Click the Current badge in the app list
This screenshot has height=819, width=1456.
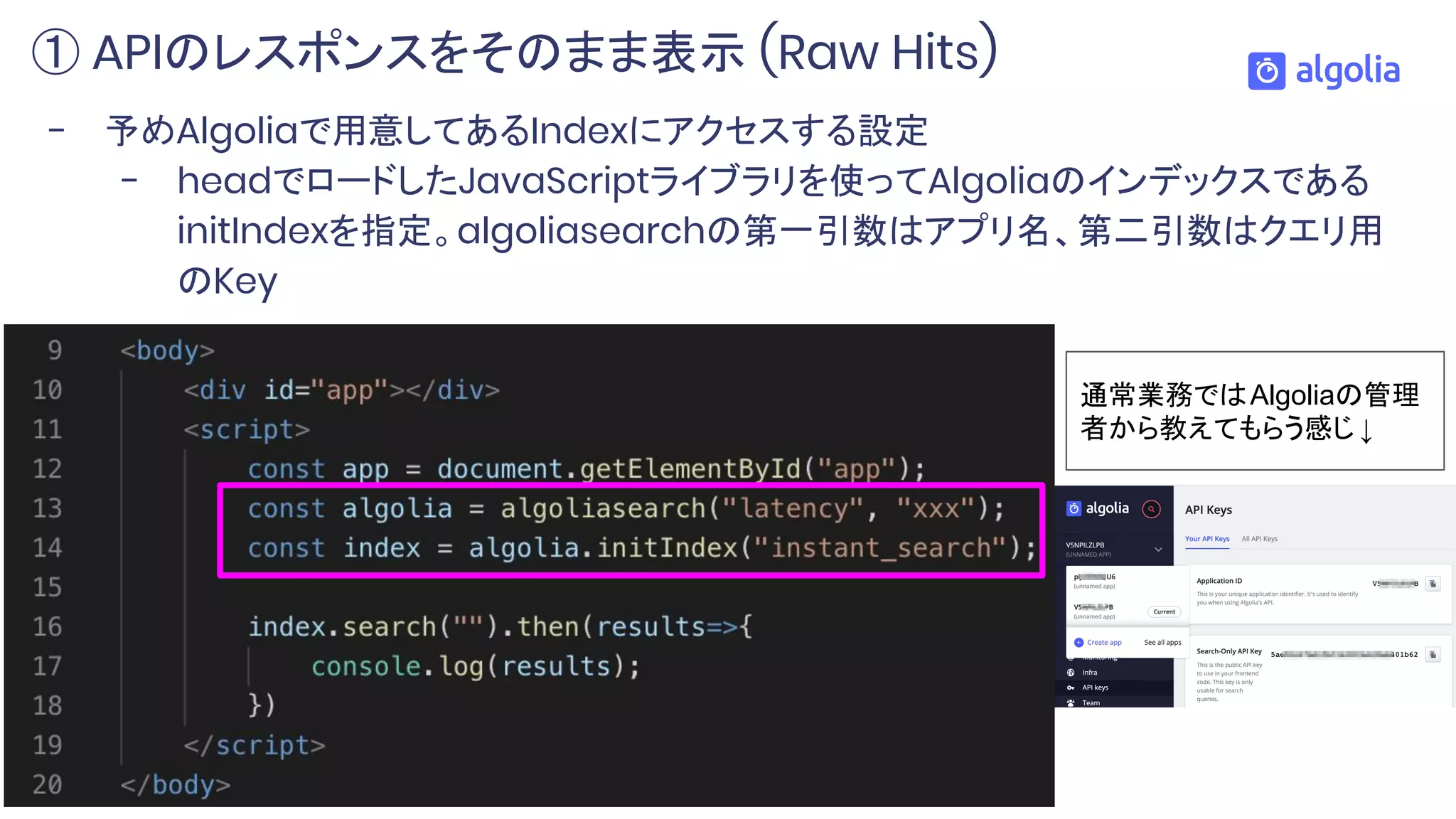[x=1164, y=612]
